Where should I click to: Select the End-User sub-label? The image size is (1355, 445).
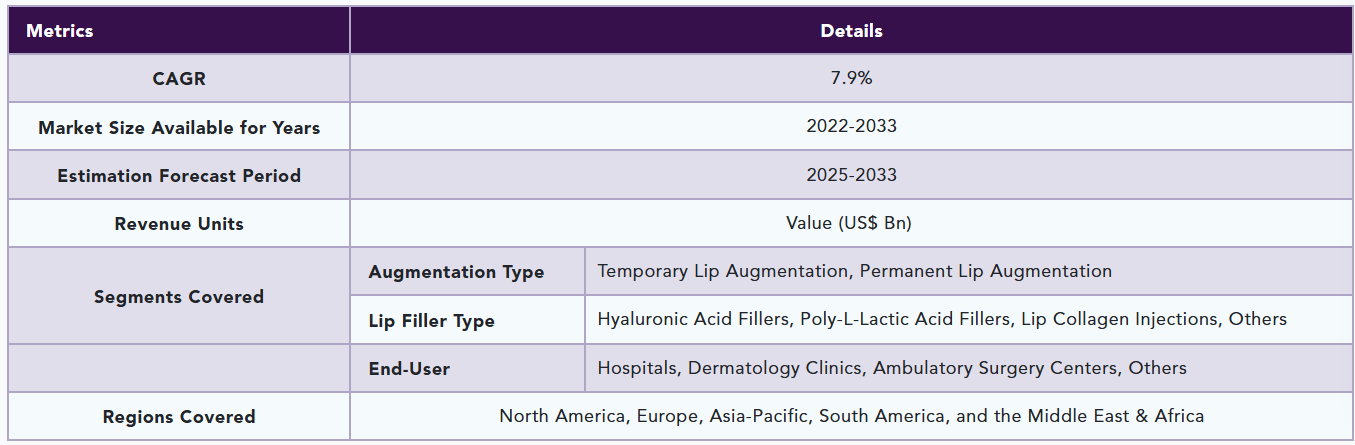pos(409,369)
